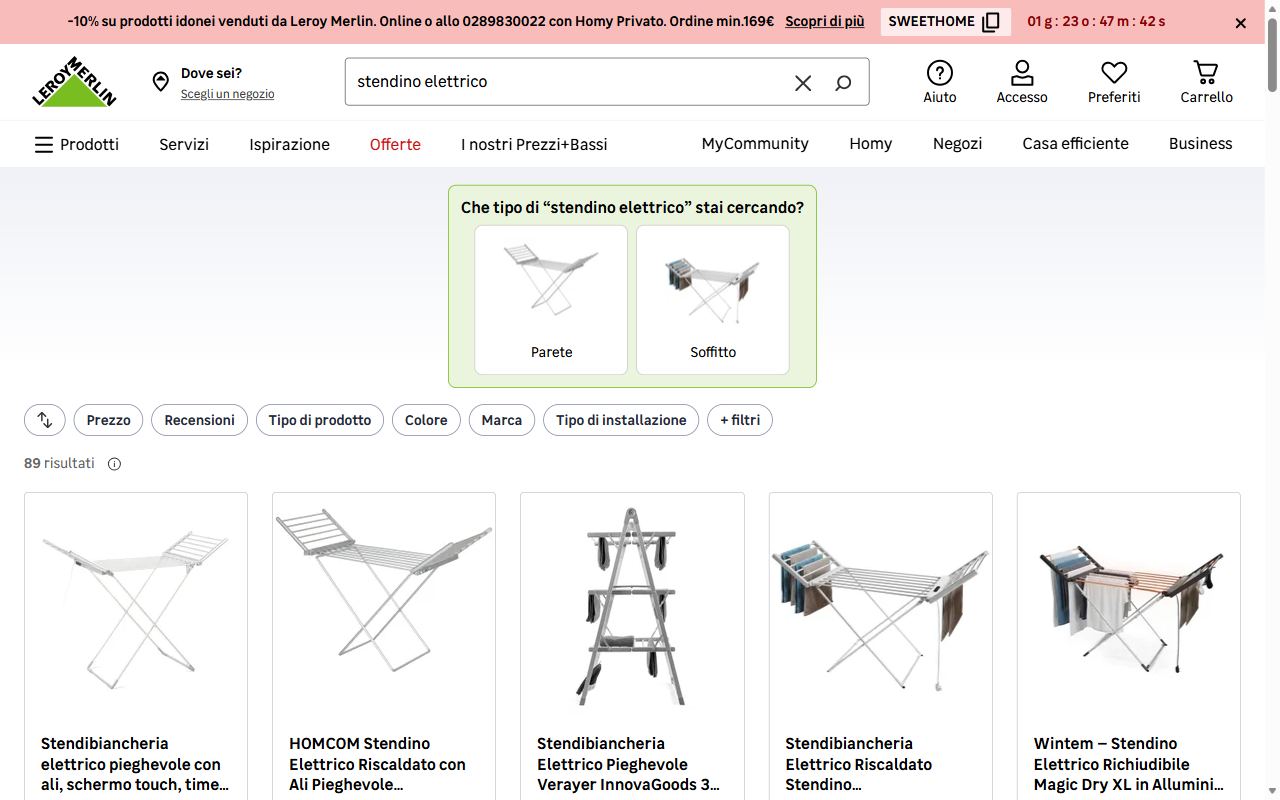Image resolution: width=1280 pixels, height=800 pixels.
Task: Open the Servizi menu
Action: point(184,144)
